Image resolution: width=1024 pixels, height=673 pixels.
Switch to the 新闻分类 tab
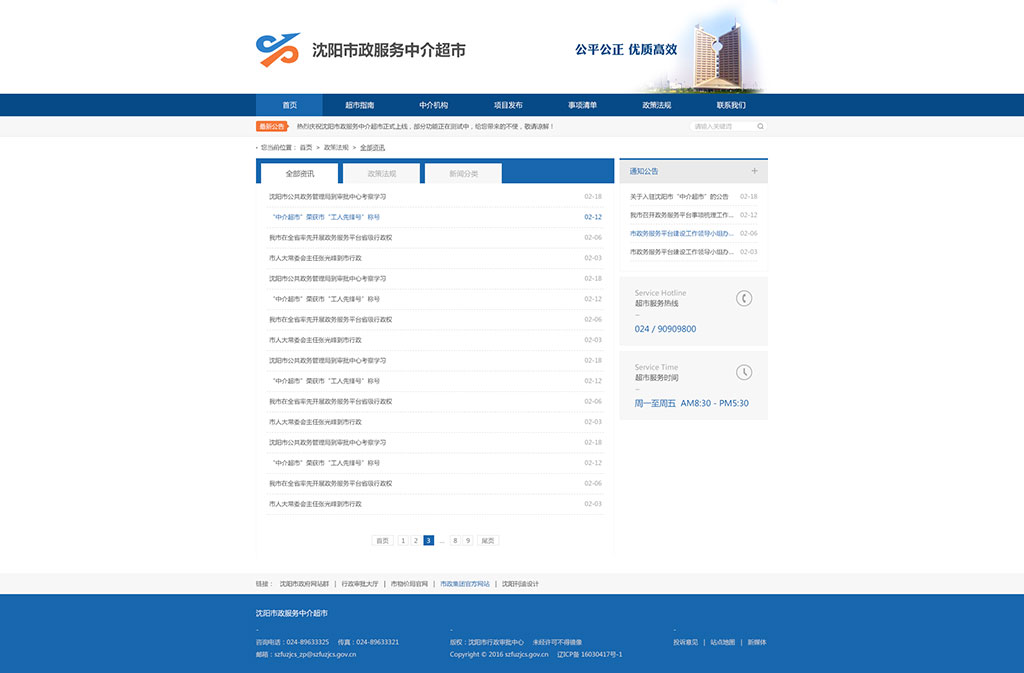pos(463,174)
